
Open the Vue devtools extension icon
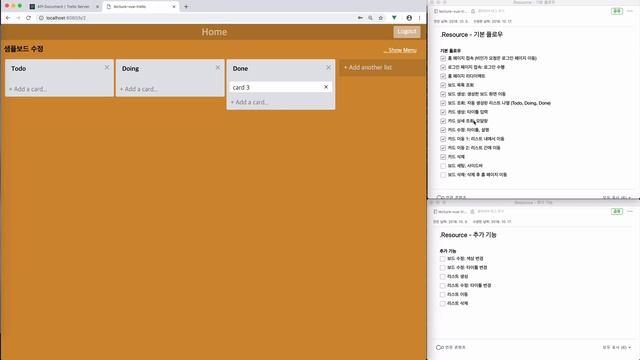[394, 18]
